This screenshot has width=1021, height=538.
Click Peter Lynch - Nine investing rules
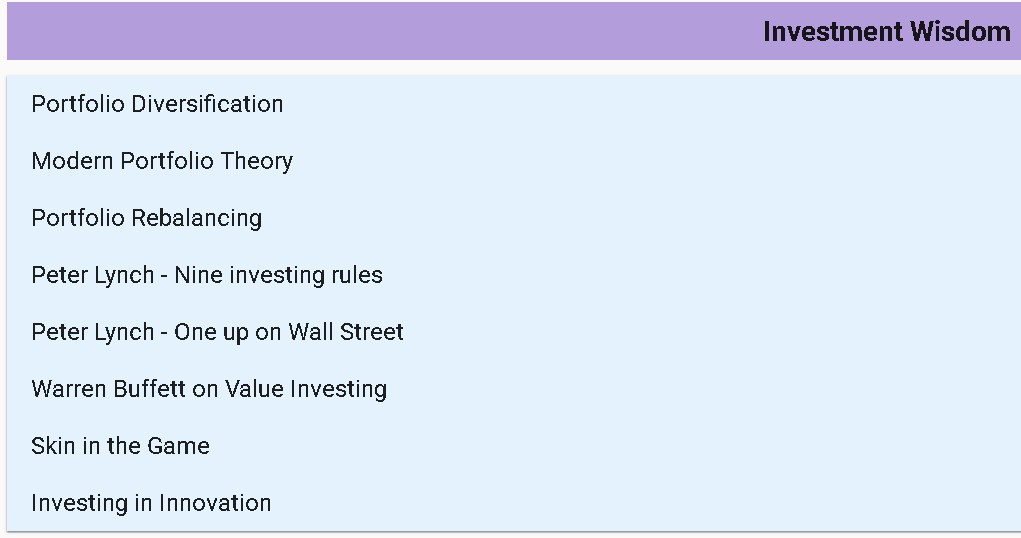[207, 275]
